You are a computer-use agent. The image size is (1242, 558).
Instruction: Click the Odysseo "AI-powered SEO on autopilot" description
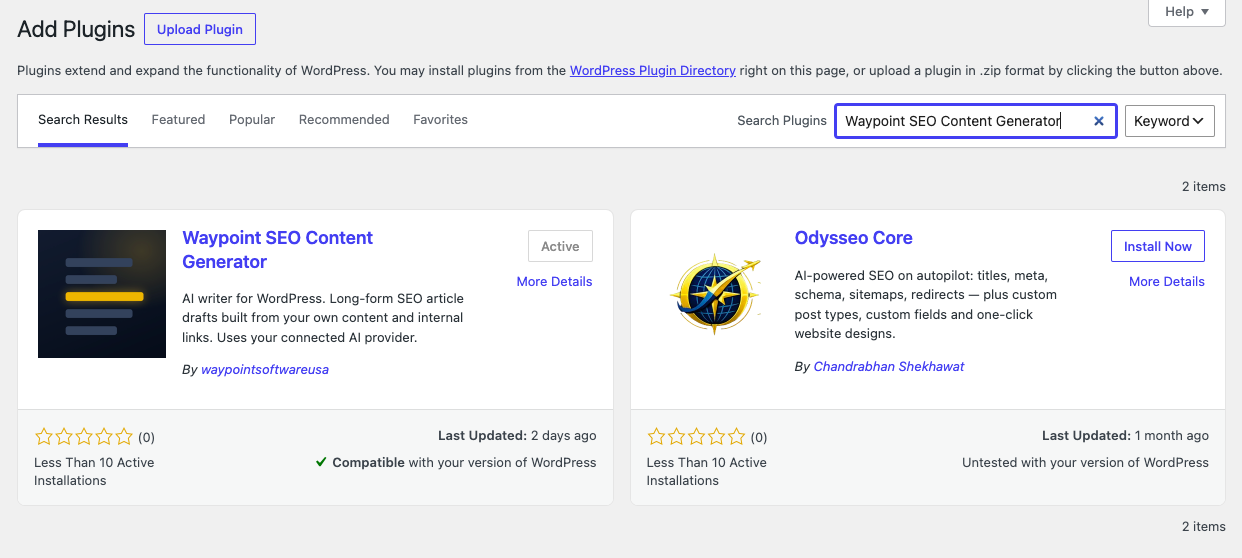926,304
